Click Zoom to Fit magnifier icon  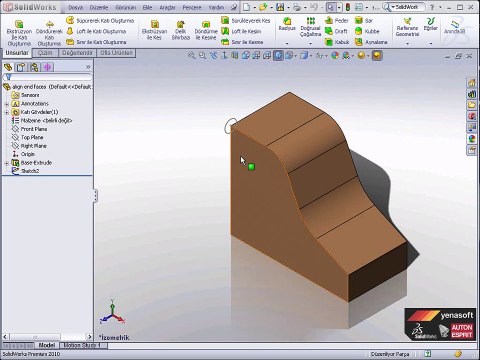(x=191, y=56)
